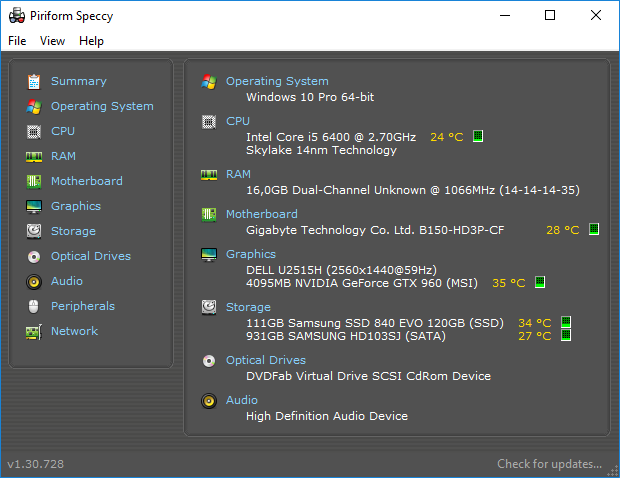Viewport: 620px width, 478px height.
Task: Open the View menu
Action: click(52, 41)
